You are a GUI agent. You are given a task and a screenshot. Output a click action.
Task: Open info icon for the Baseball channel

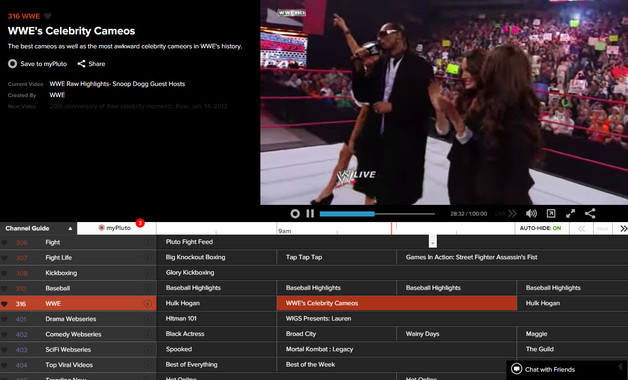(147, 288)
